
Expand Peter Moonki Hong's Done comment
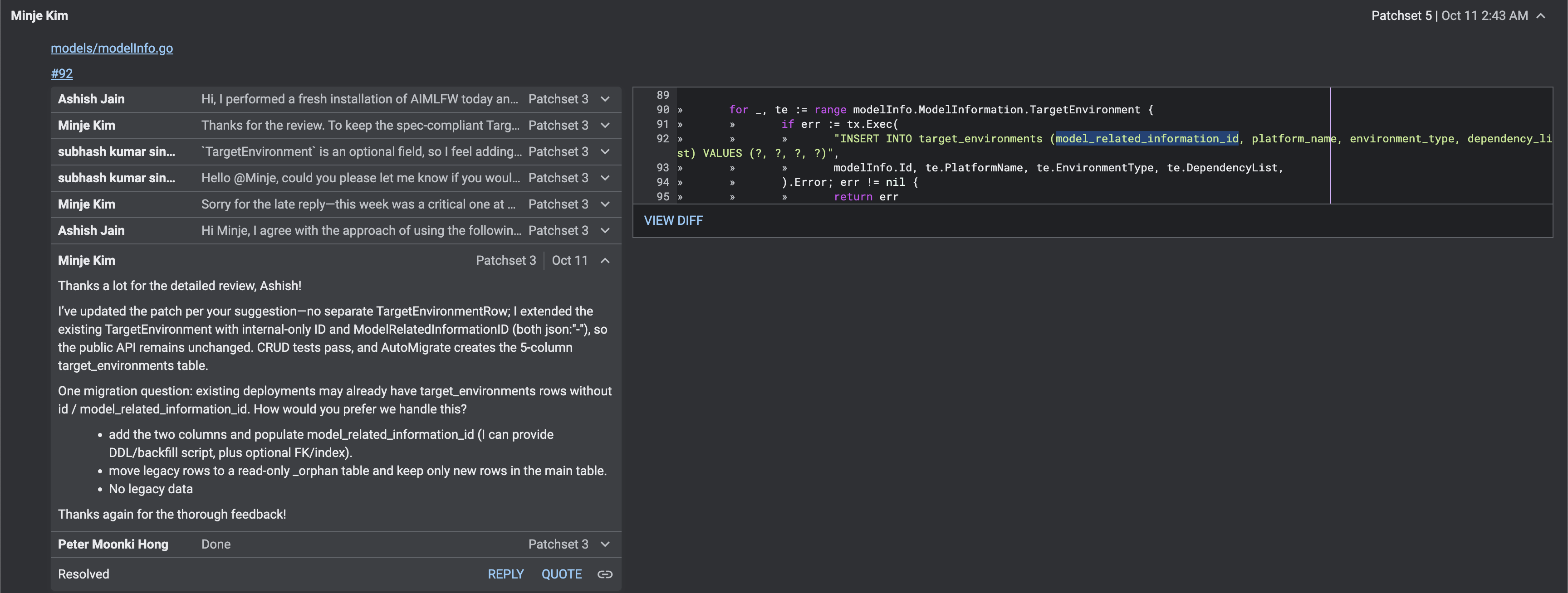(605, 544)
